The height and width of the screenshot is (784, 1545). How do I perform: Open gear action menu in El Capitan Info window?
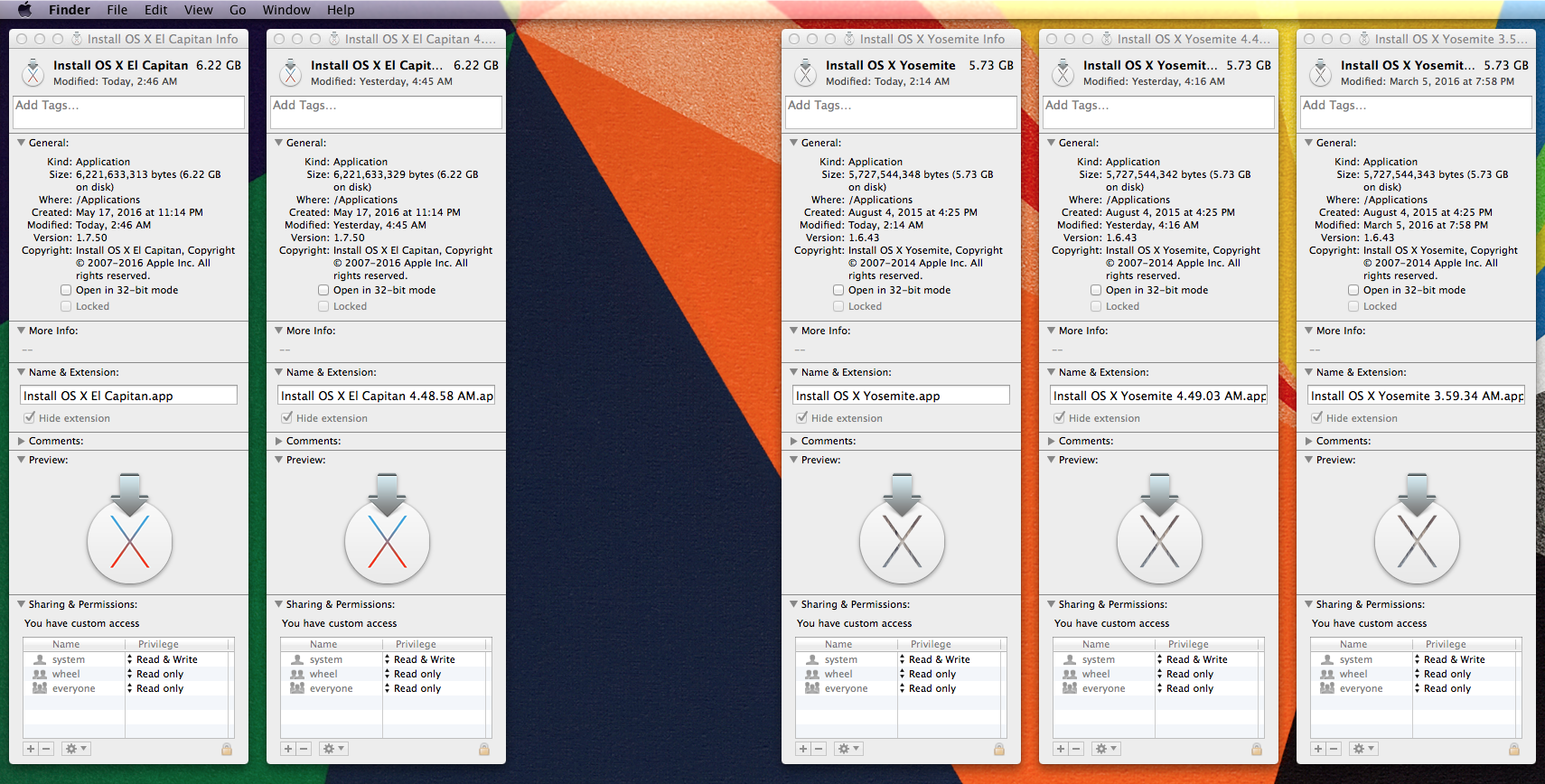(76, 749)
